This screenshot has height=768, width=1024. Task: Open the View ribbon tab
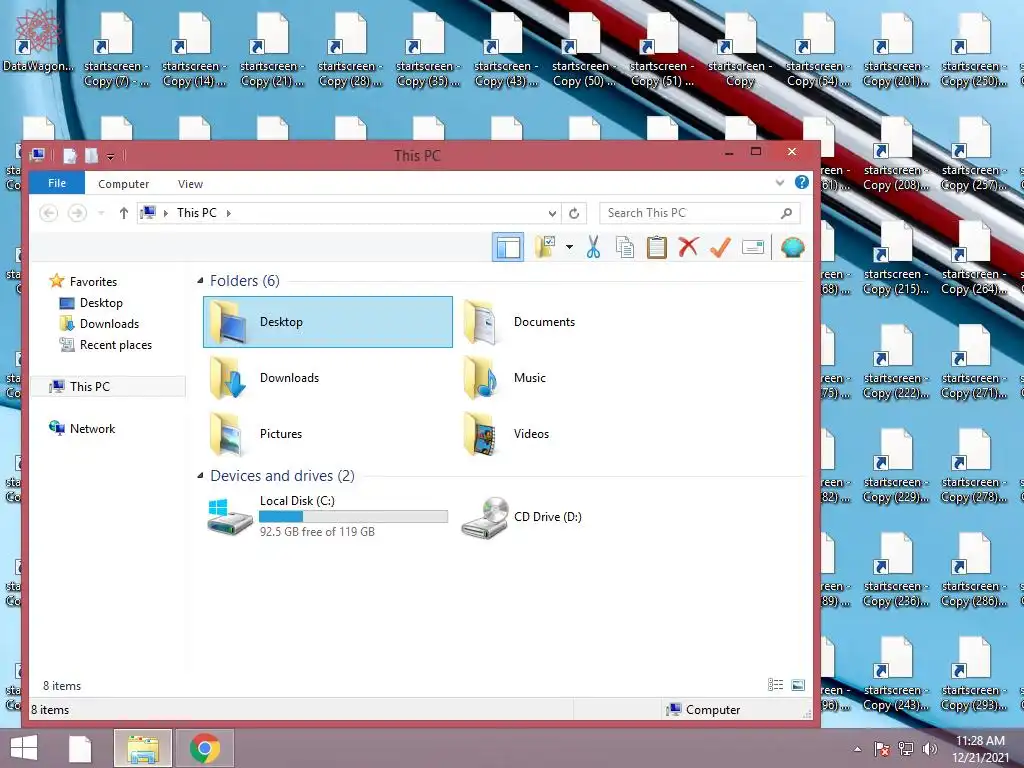coord(190,184)
